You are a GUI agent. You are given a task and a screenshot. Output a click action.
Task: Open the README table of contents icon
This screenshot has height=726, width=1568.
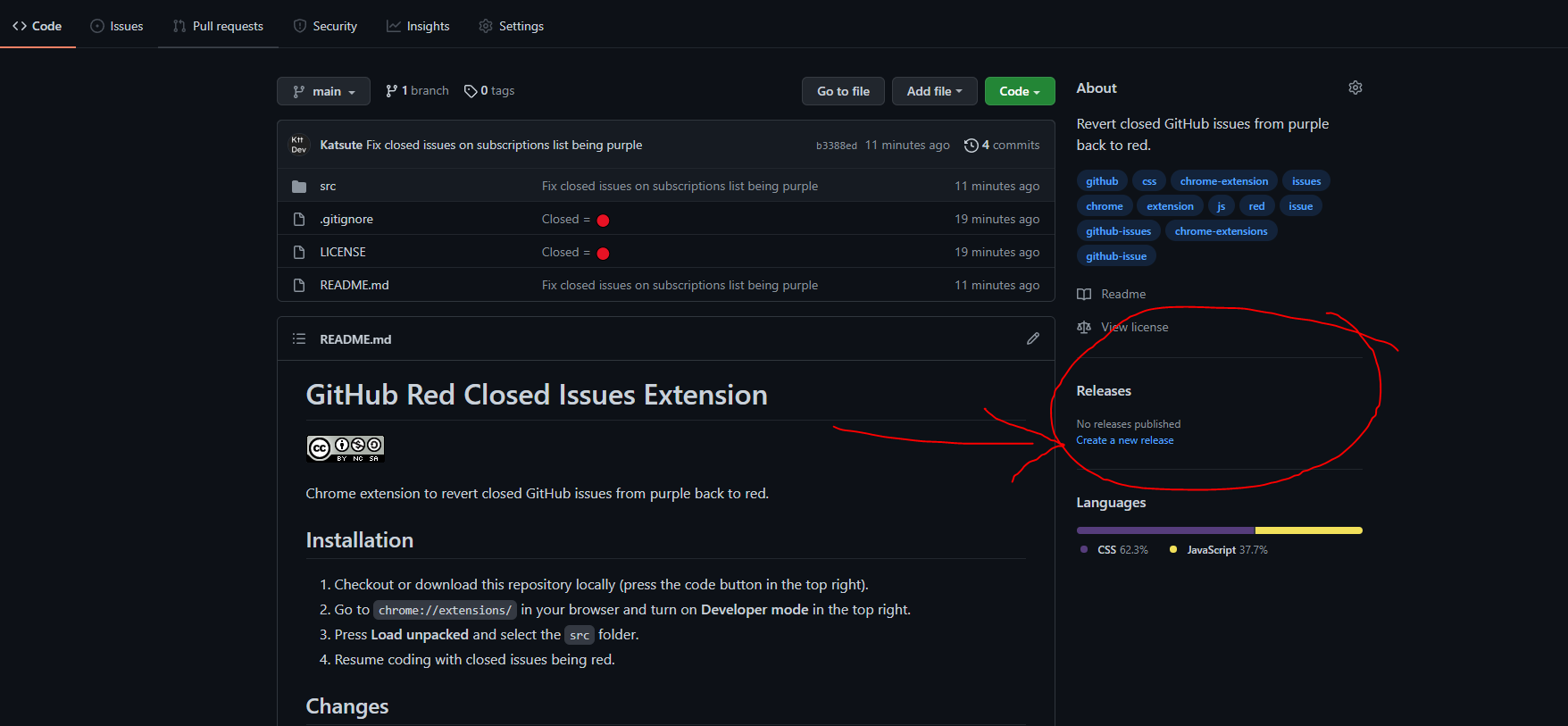click(299, 338)
